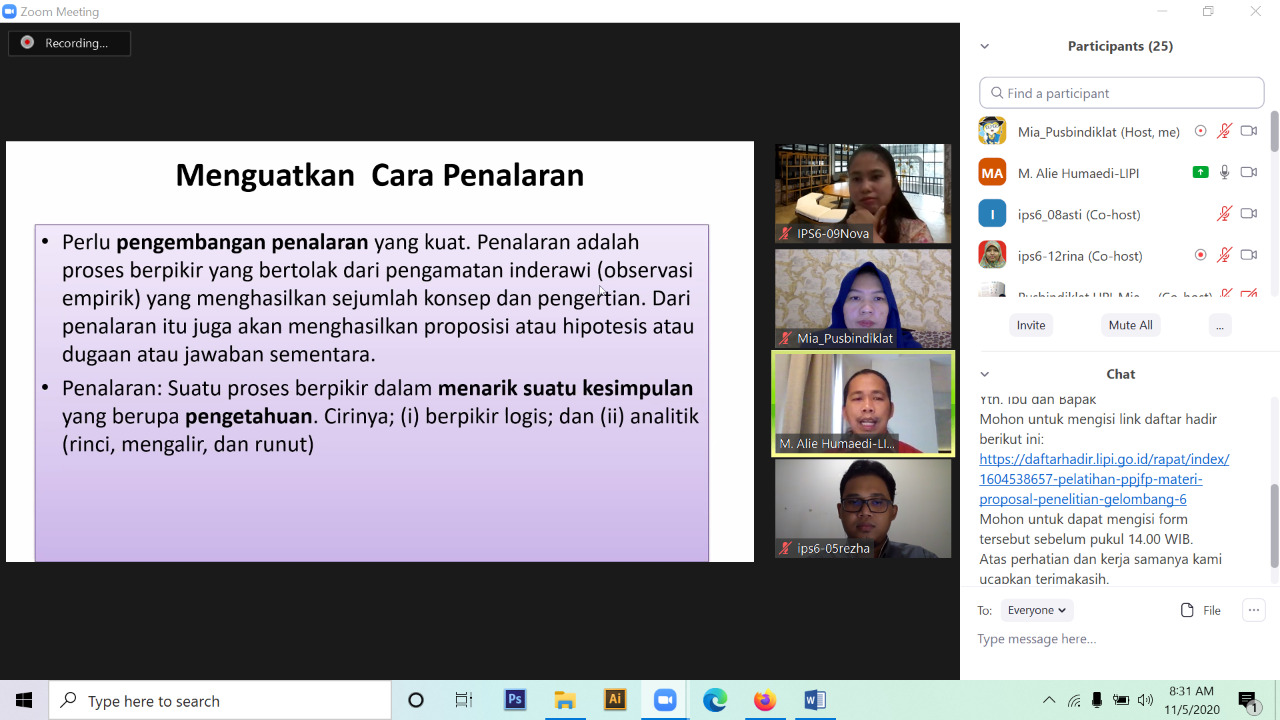Click the green screen-share icon beside M. Alie Humaedi

point(1200,172)
